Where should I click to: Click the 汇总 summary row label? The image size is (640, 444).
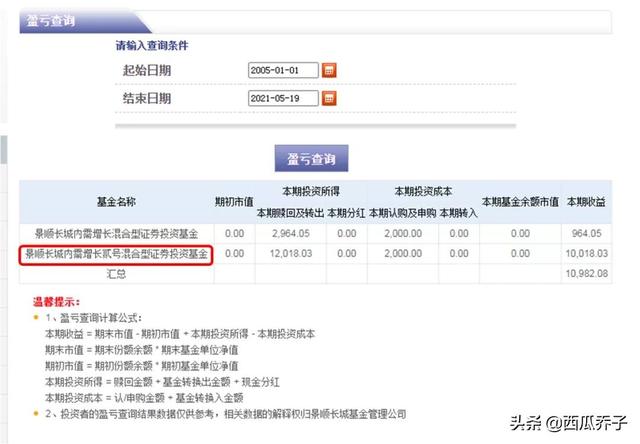116,274
